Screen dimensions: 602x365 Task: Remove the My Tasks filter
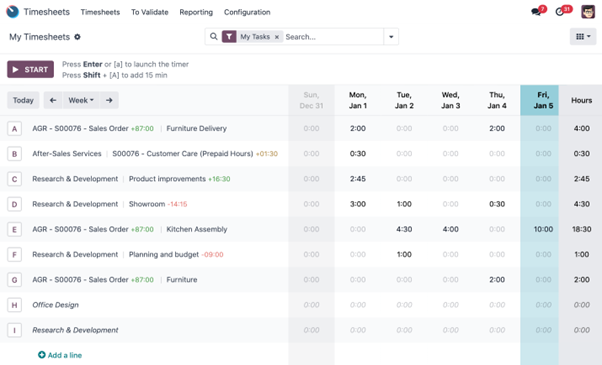pyautogui.click(x=276, y=37)
